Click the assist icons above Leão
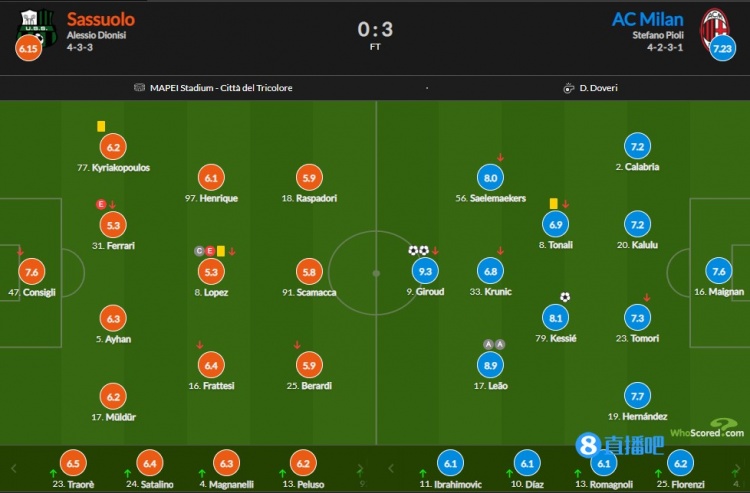 pos(494,344)
